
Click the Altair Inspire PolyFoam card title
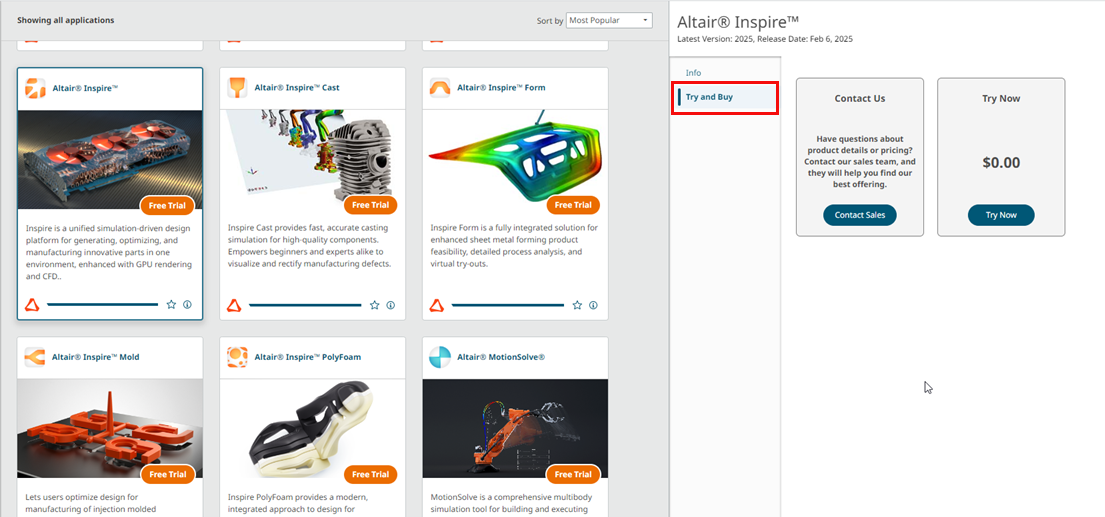point(308,357)
